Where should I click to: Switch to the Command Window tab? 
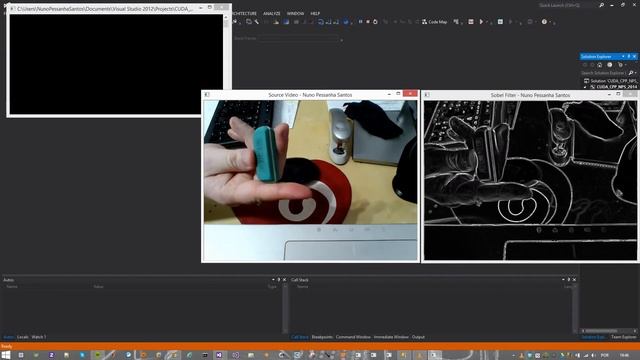tap(353, 337)
